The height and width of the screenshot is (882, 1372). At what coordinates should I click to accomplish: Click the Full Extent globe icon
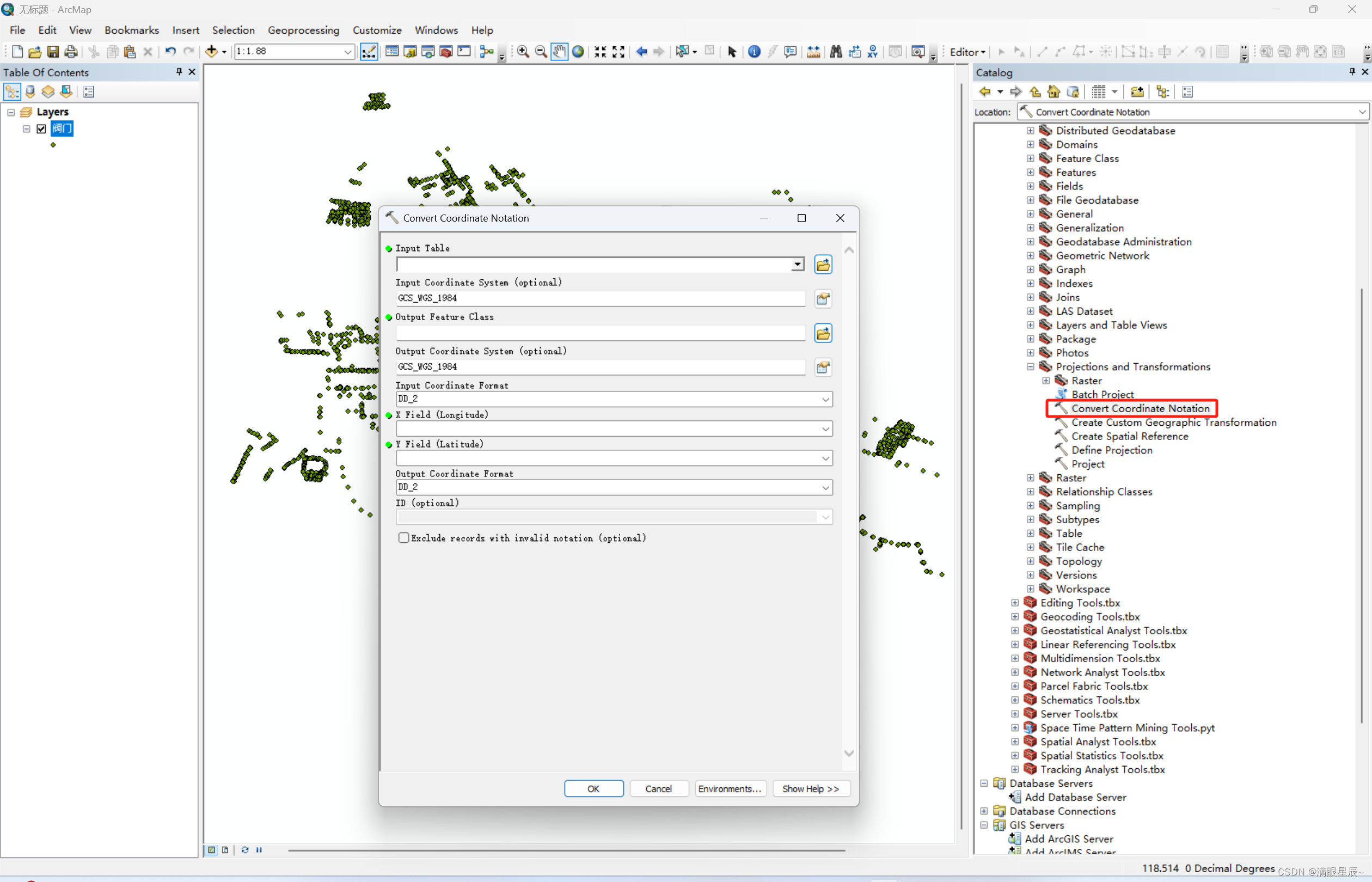tap(578, 52)
